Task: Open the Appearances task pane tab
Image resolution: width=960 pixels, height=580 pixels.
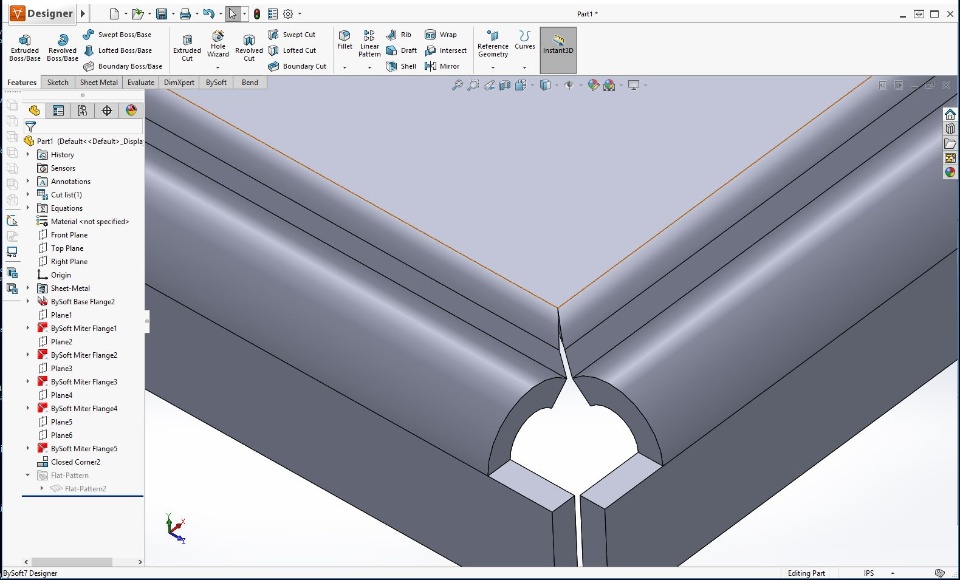Action: coord(950,172)
